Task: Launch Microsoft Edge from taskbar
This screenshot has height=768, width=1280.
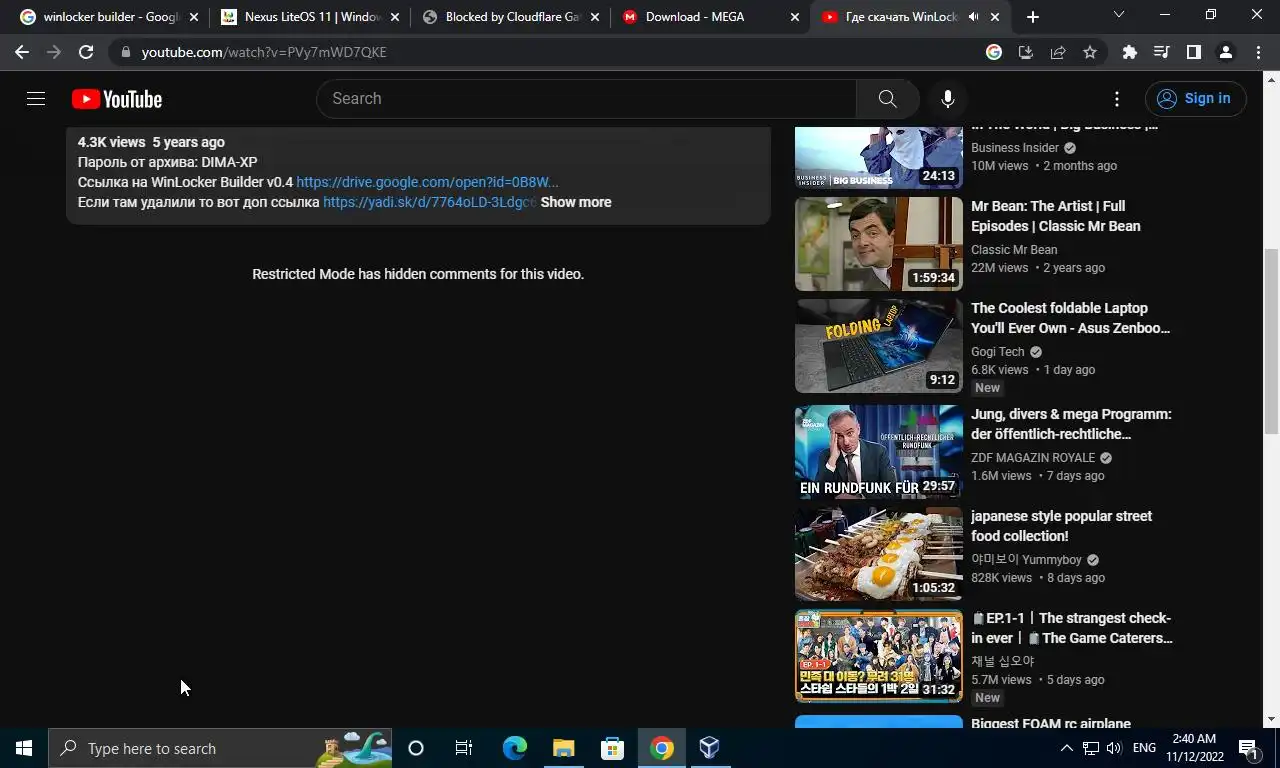Action: (514, 748)
